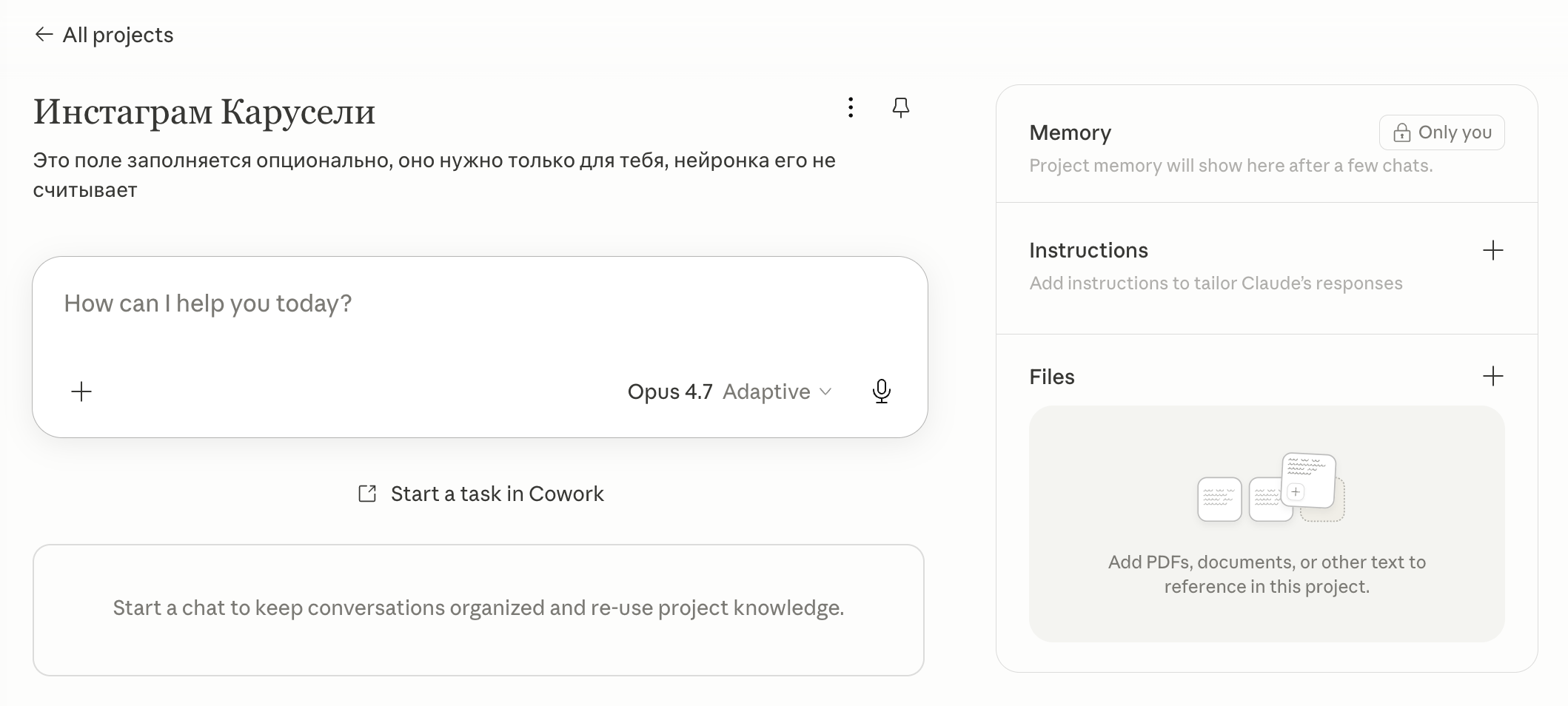Start a task in Cowork
The width and height of the screenshot is (1568, 706).
coord(480,494)
